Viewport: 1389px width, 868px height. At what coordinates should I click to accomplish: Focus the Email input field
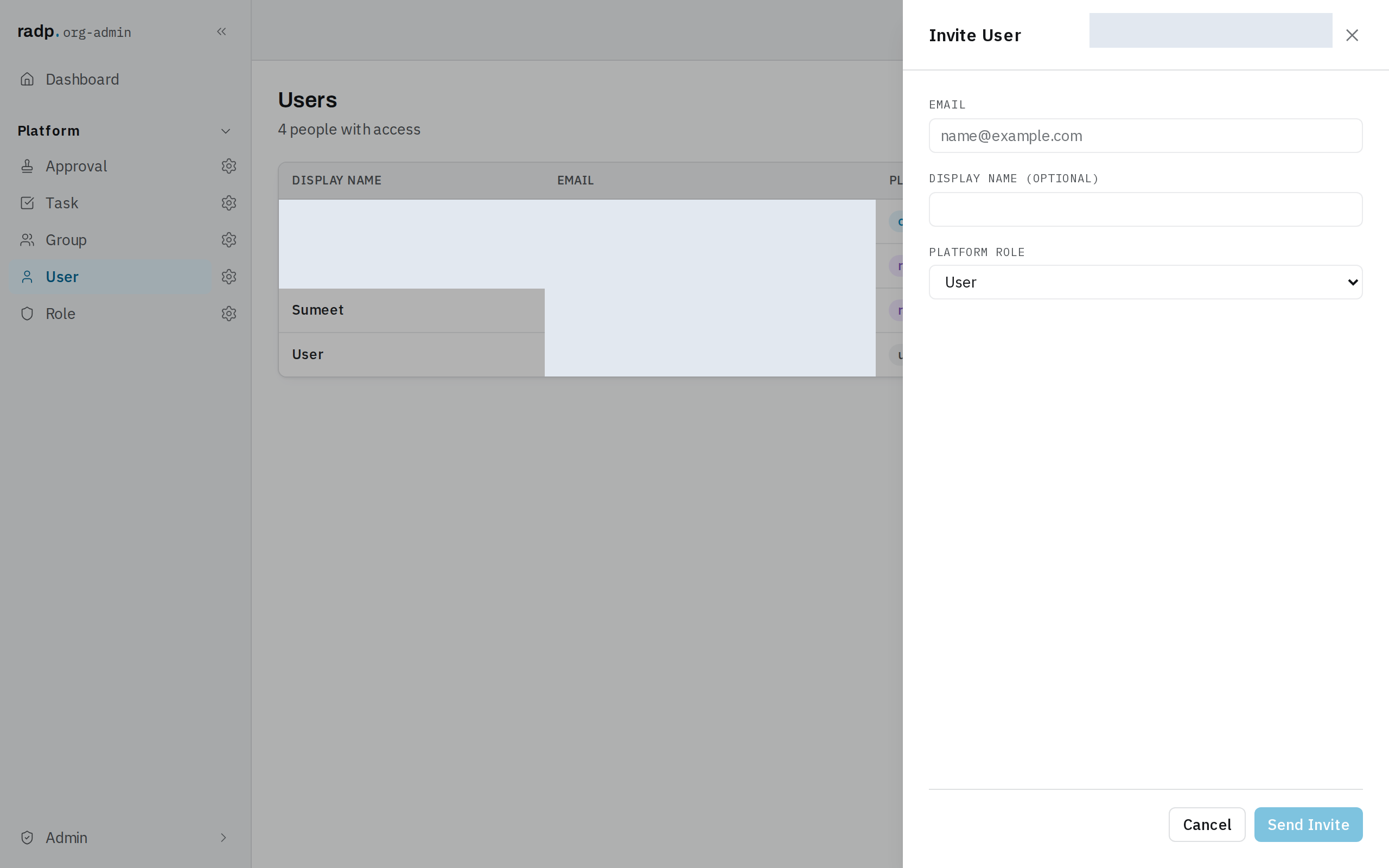point(1145,136)
